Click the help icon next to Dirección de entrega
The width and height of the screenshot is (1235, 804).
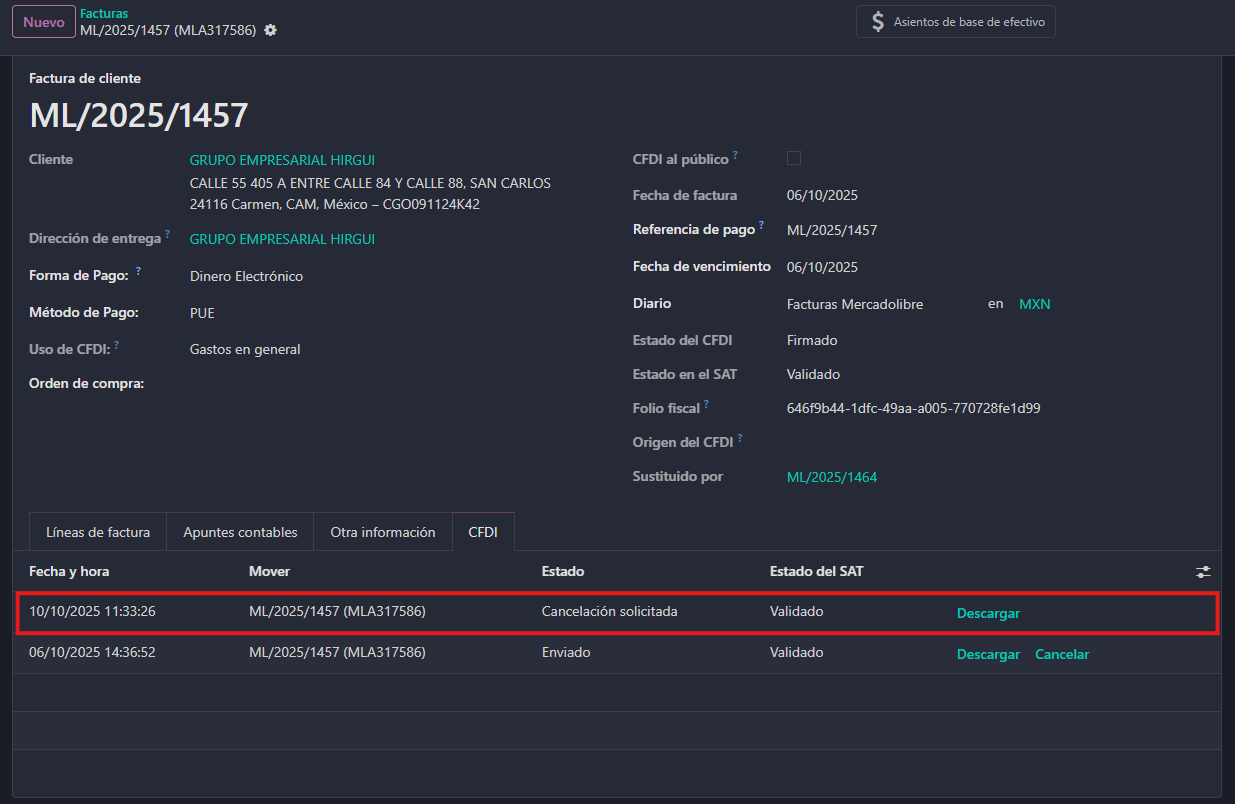tap(168, 235)
